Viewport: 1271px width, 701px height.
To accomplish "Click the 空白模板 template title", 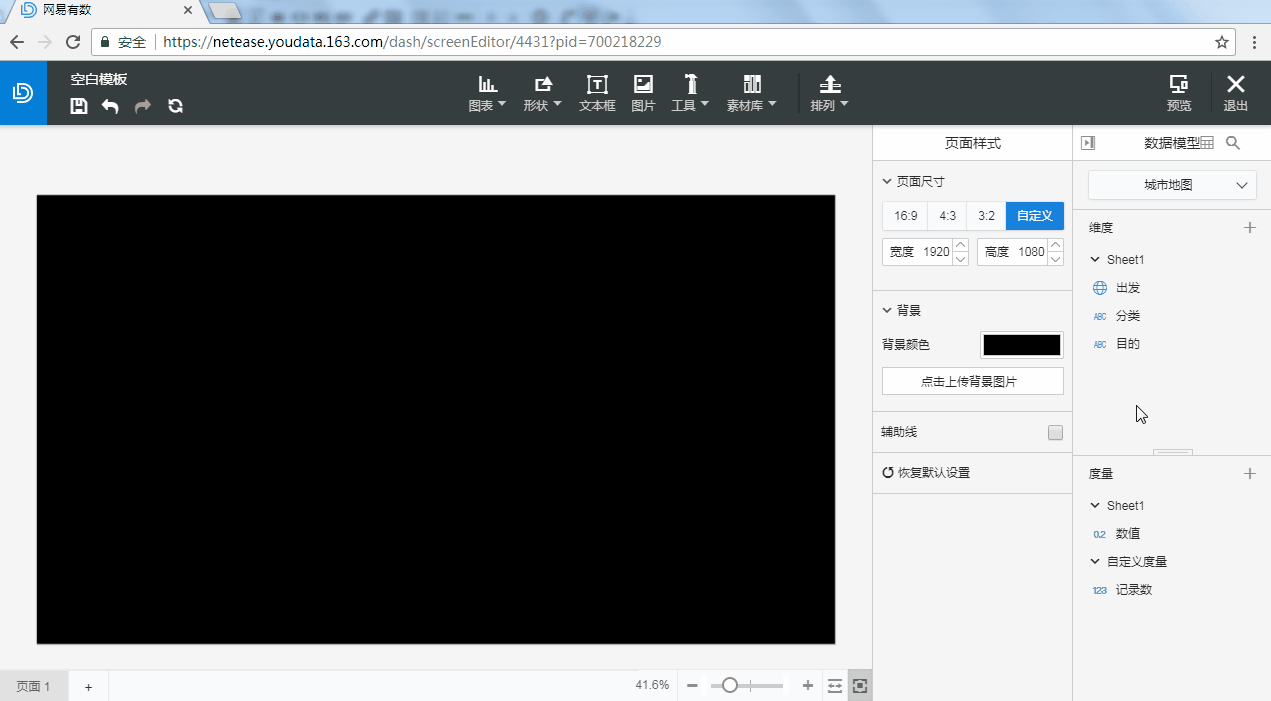I will (99, 79).
